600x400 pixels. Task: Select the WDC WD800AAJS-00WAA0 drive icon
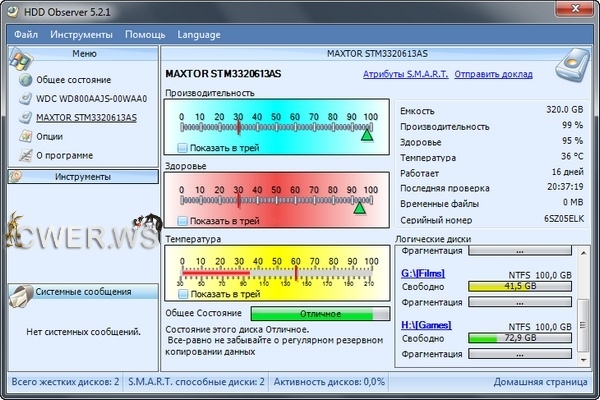pyautogui.click(x=25, y=99)
